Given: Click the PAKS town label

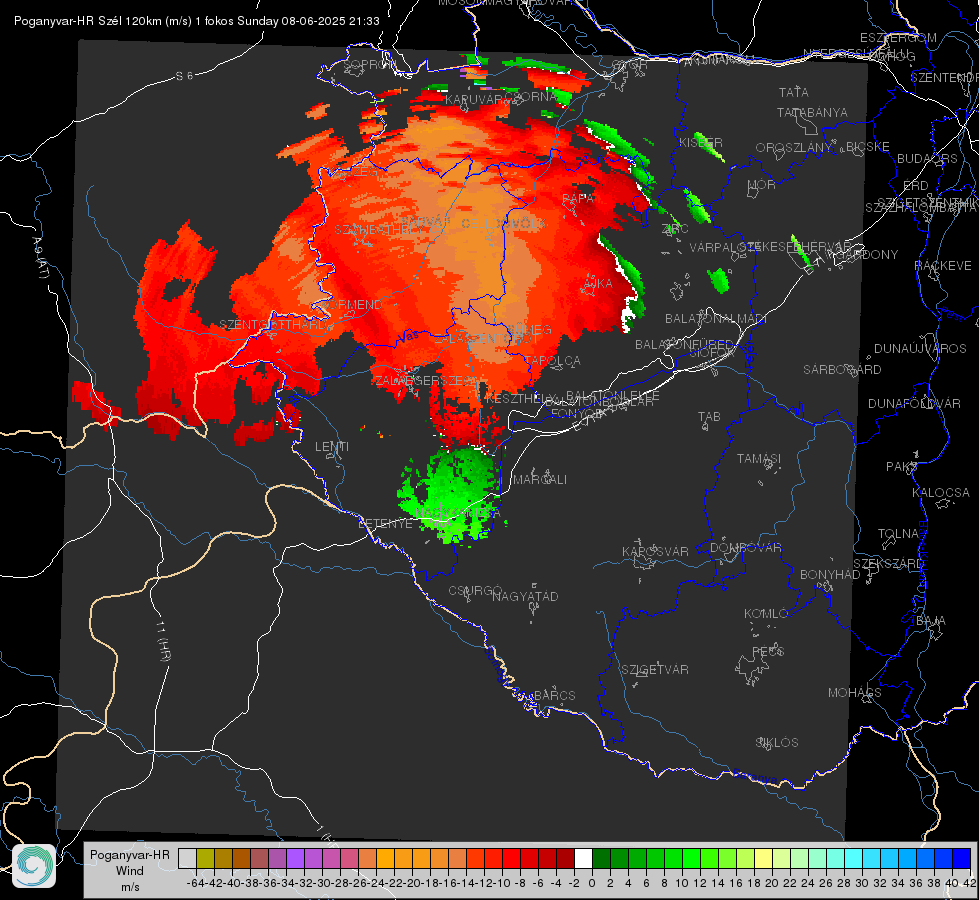Looking at the screenshot, I should click(902, 467).
